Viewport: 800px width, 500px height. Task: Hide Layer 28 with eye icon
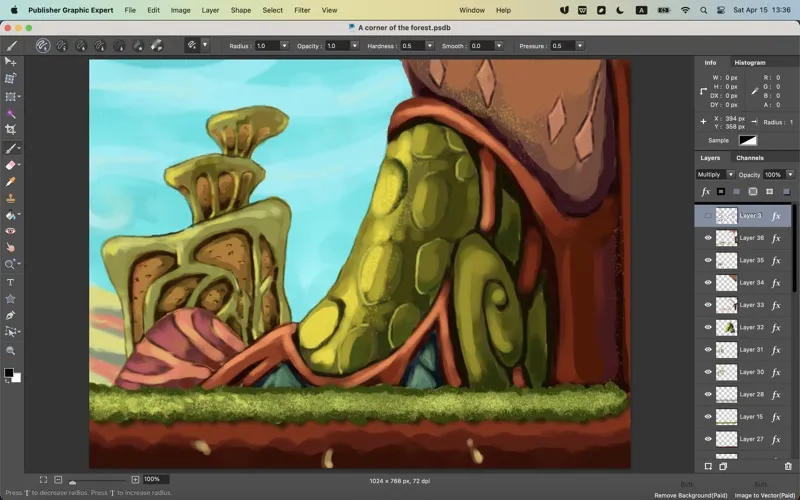(708, 394)
